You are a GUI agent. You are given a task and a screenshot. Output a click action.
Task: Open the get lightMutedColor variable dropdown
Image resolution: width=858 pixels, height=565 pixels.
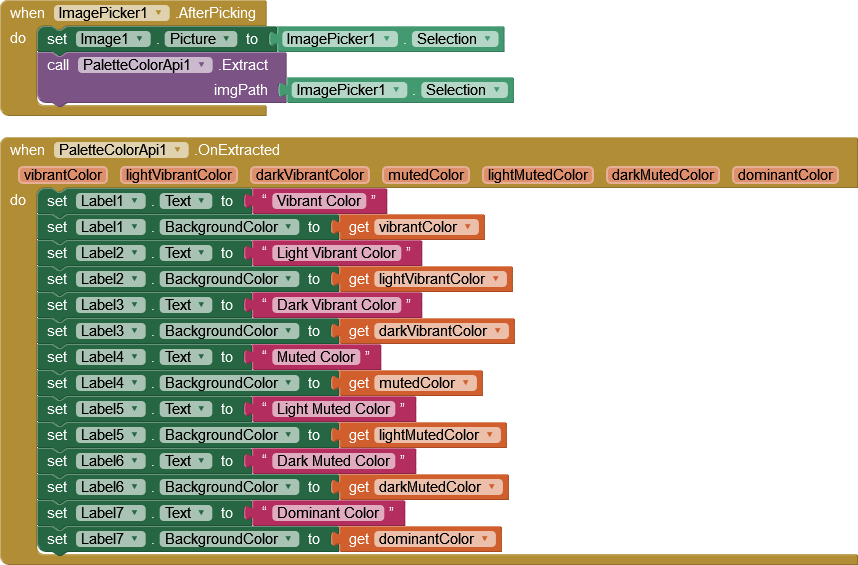click(x=437, y=435)
